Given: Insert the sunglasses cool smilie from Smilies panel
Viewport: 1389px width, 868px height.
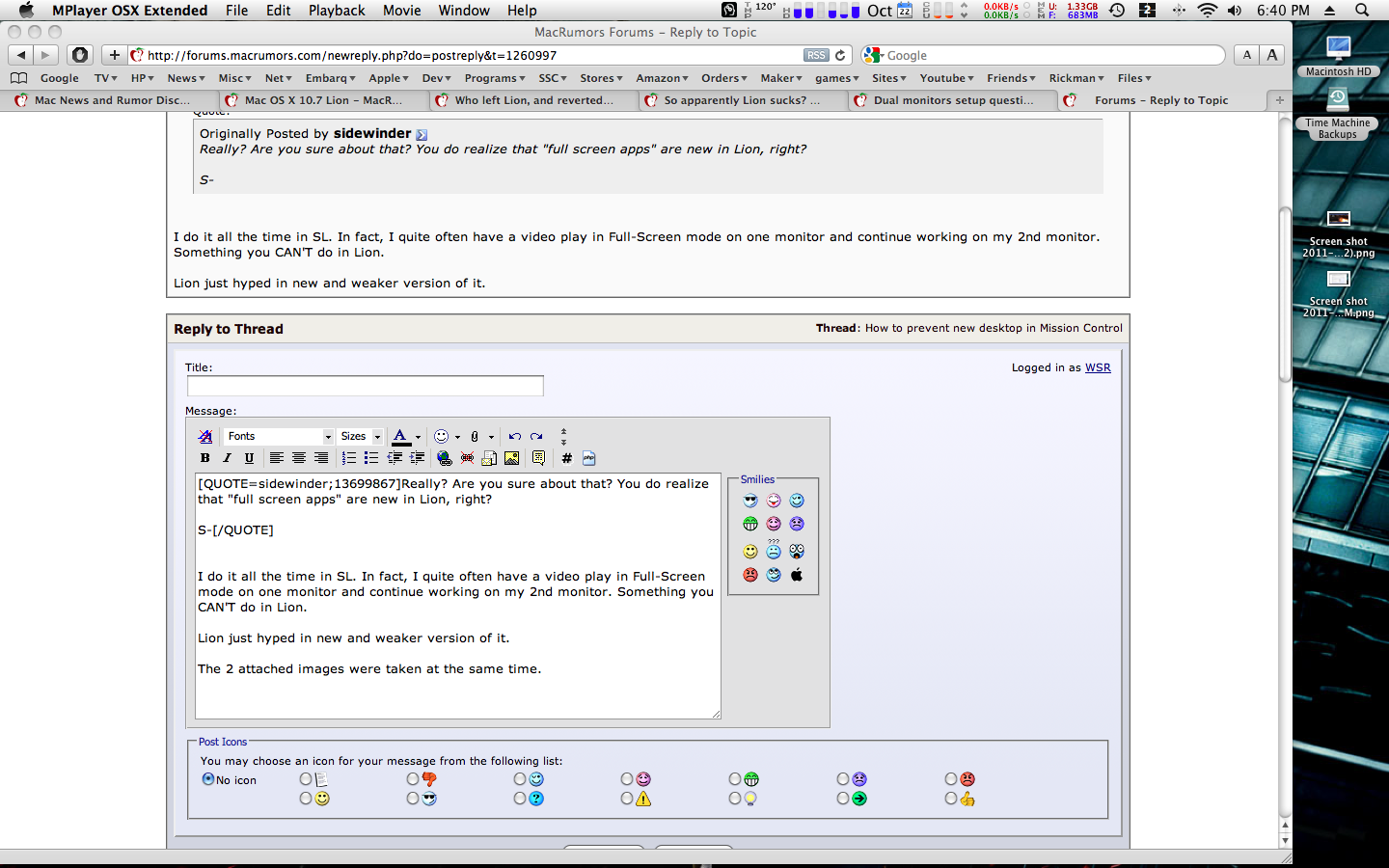Looking at the screenshot, I should pyautogui.click(x=750, y=501).
